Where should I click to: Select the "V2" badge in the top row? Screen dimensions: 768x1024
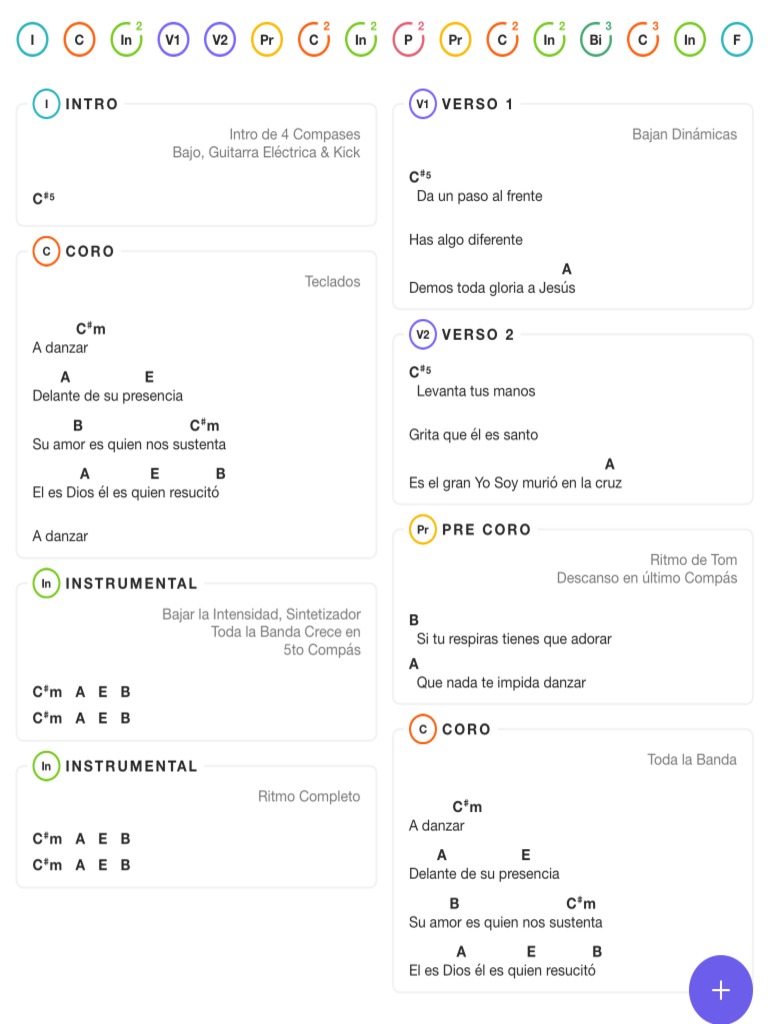coord(220,40)
